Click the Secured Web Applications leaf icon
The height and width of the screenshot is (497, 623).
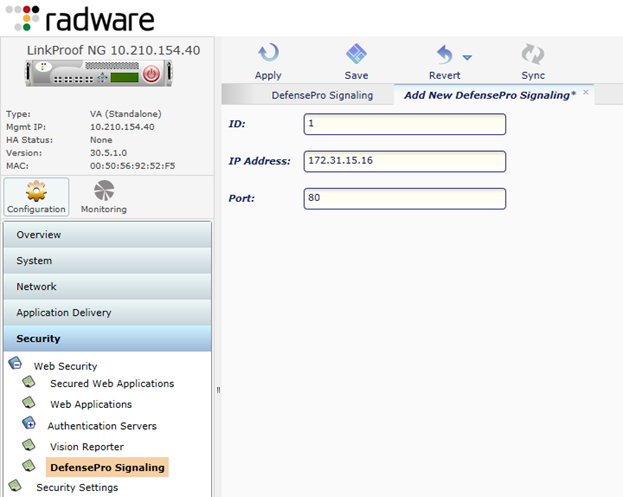[x=29, y=381]
